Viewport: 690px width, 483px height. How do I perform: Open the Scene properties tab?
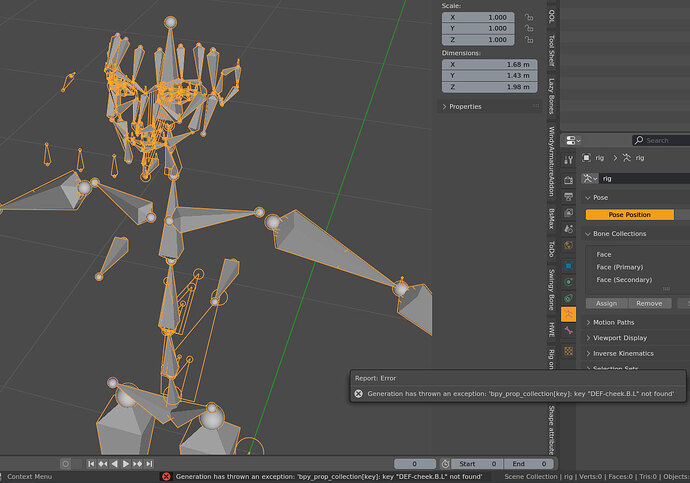(568, 229)
